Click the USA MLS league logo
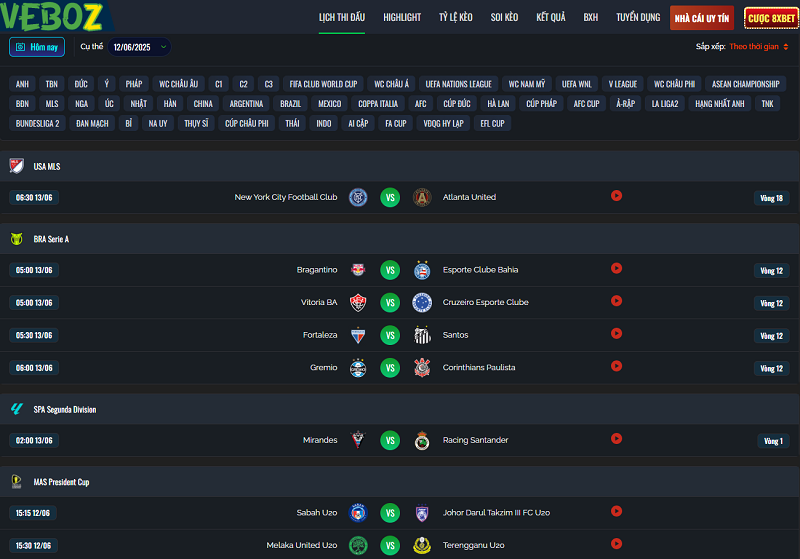The width and height of the screenshot is (800, 559). click(x=17, y=166)
